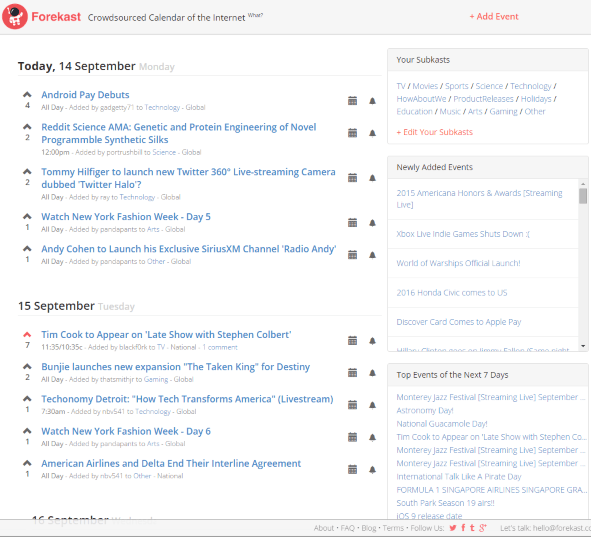The width and height of the screenshot is (591, 537).
Task: Open Forekast Twitter page from footer
Action: pyautogui.click(x=453, y=528)
